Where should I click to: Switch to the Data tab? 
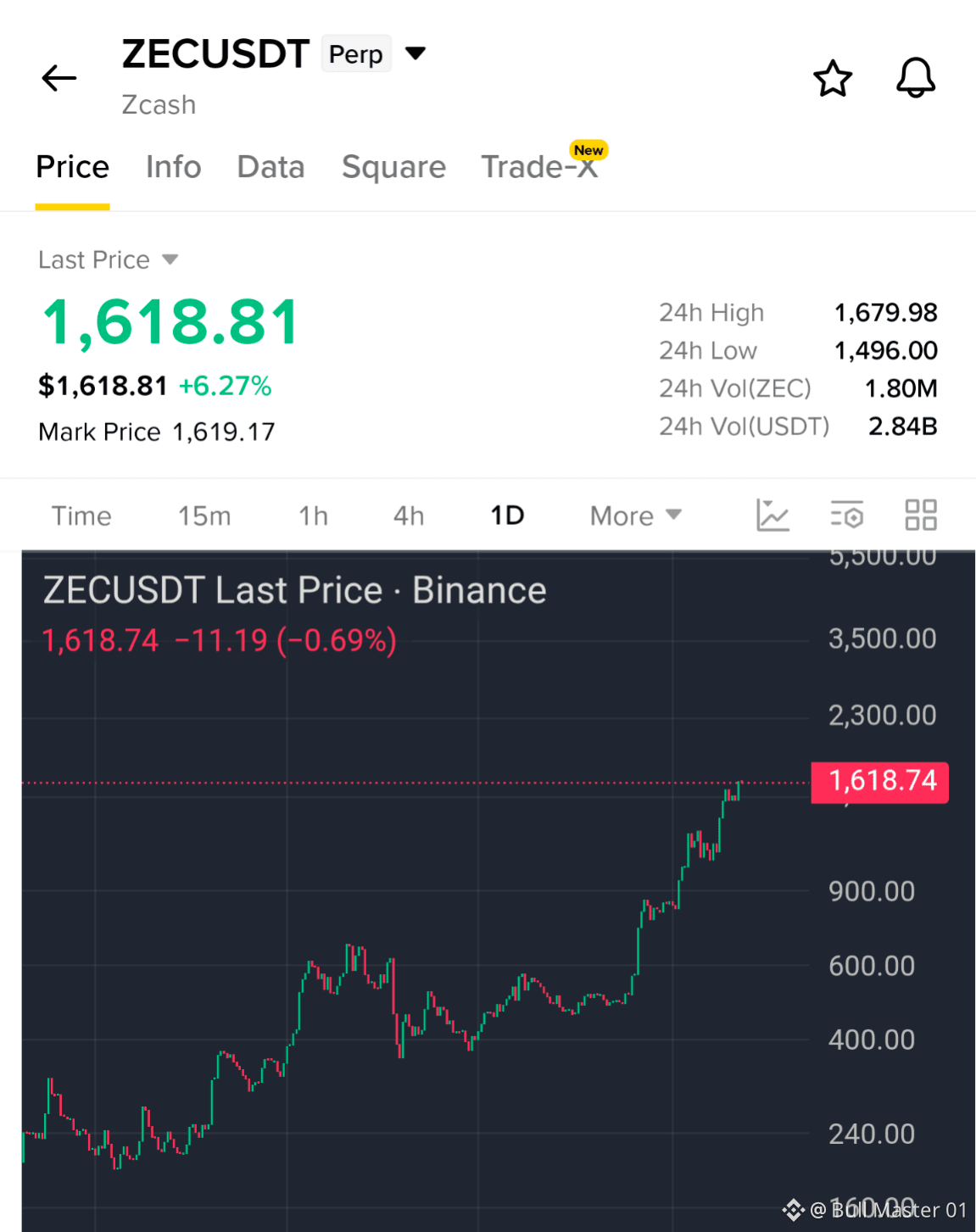point(270,167)
